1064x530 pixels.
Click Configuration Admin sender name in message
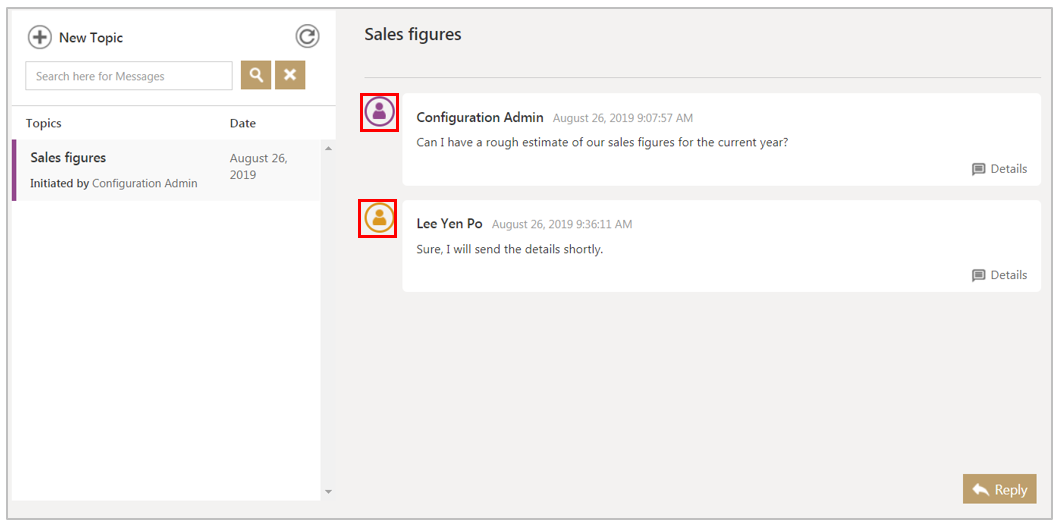point(480,118)
